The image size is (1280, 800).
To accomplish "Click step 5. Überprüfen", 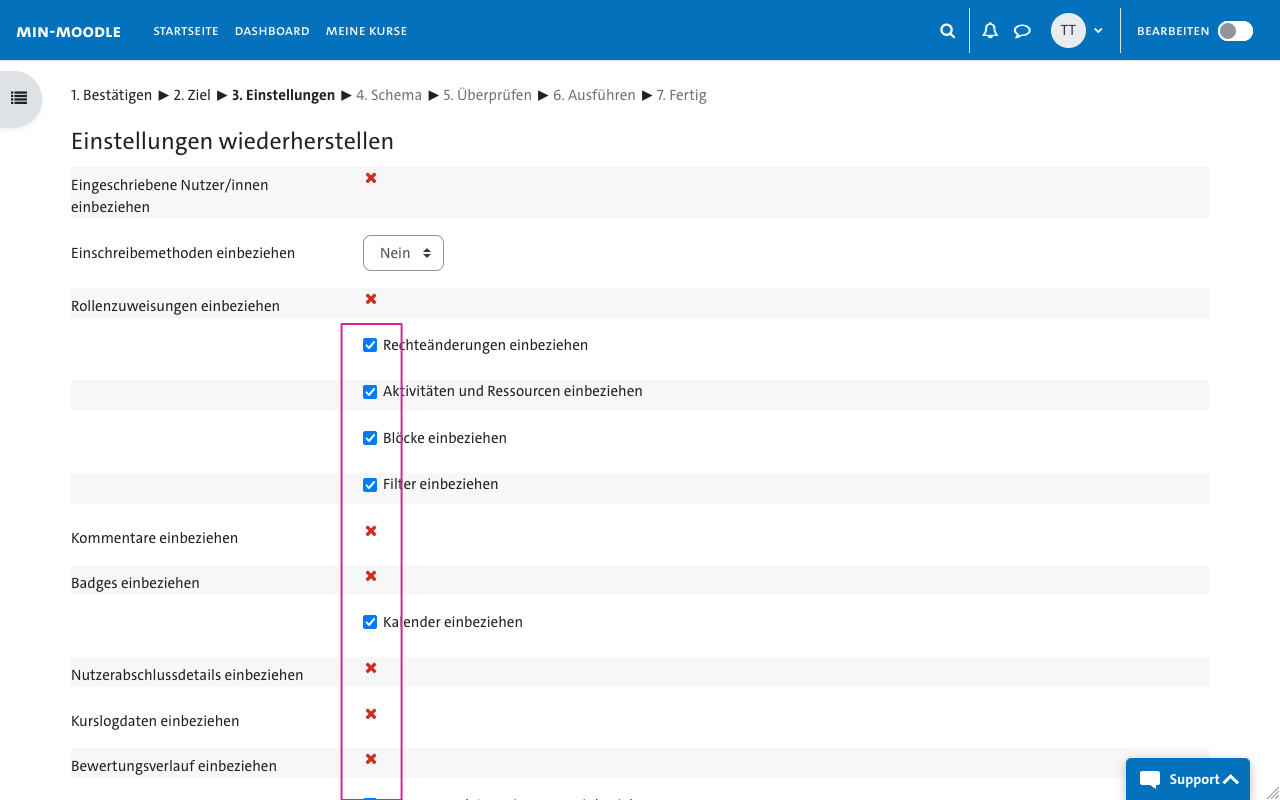I will point(487,95).
